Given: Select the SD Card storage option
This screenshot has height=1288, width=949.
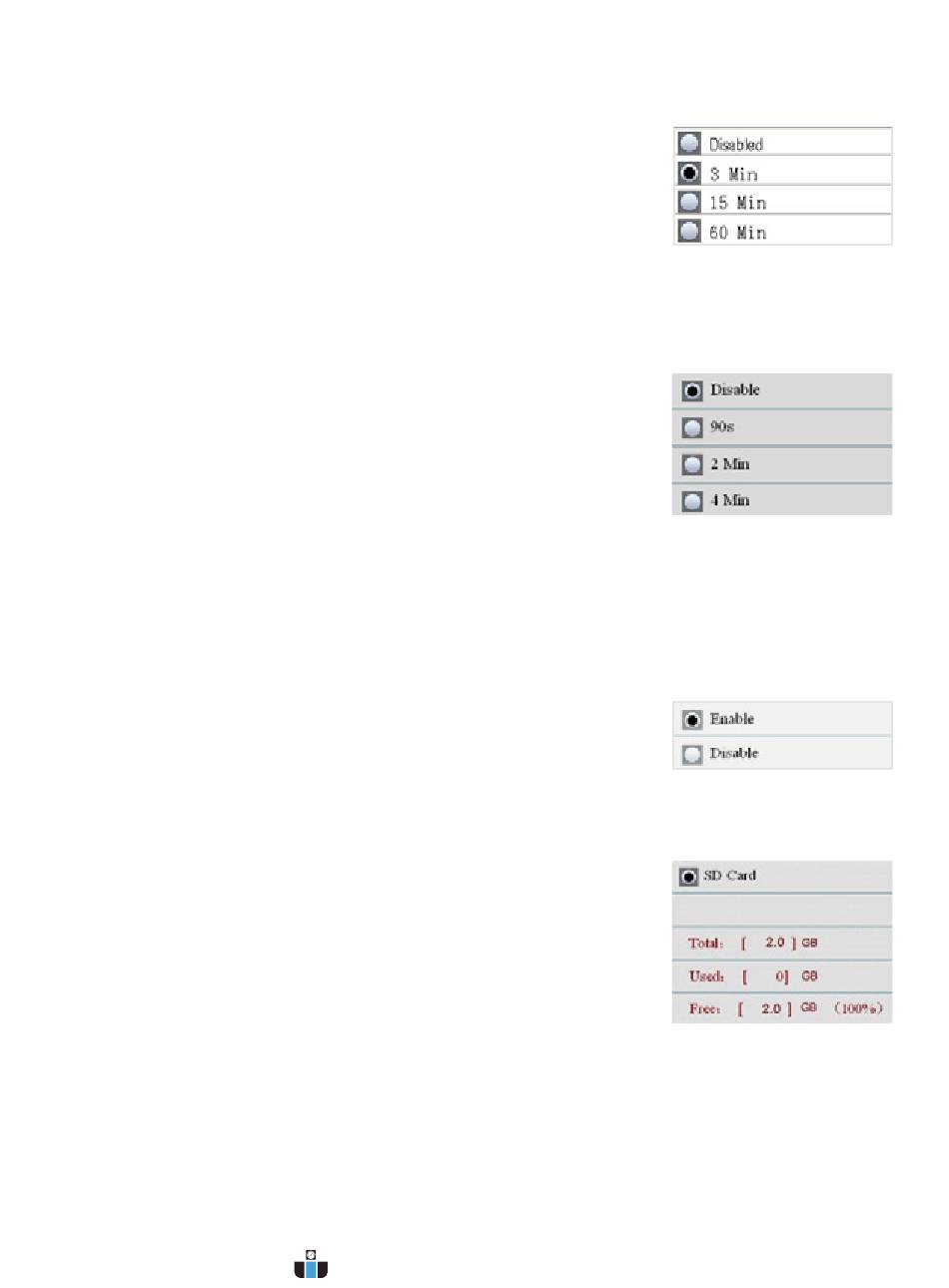Looking at the screenshot, I should tap(689, 876).
